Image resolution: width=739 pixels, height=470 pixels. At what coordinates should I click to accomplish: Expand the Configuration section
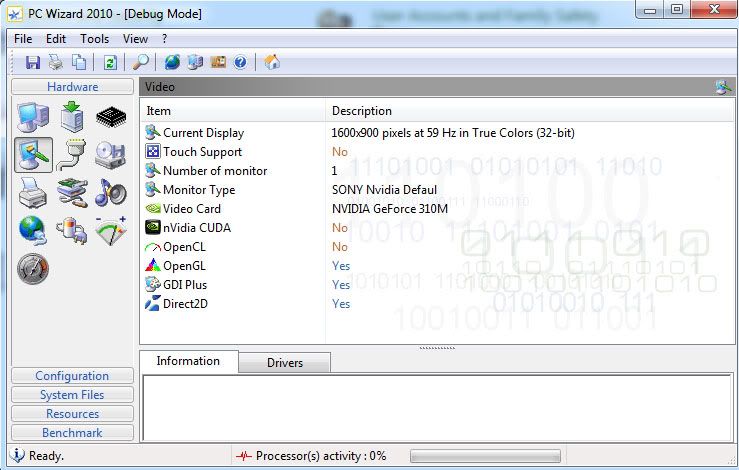click(72, 376)
